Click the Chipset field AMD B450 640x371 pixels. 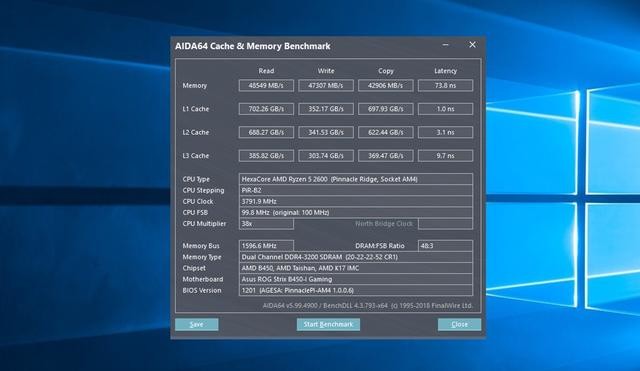coord(356,268)
